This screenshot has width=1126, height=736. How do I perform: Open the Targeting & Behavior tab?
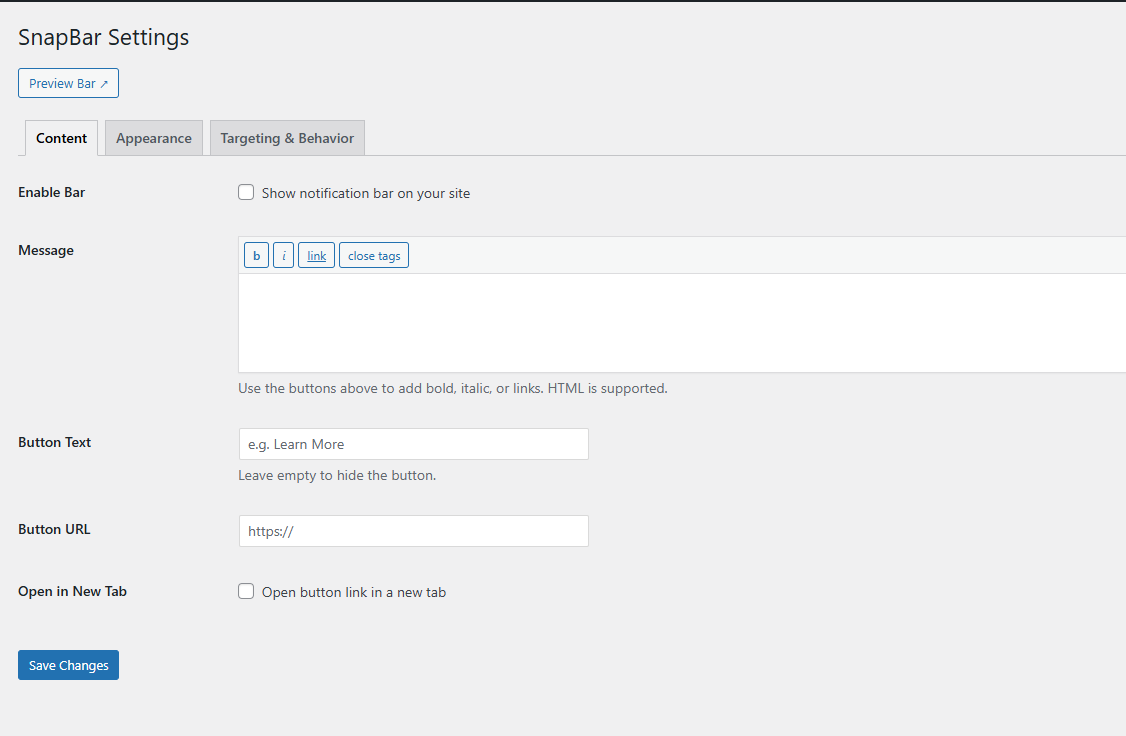[287, 139]
